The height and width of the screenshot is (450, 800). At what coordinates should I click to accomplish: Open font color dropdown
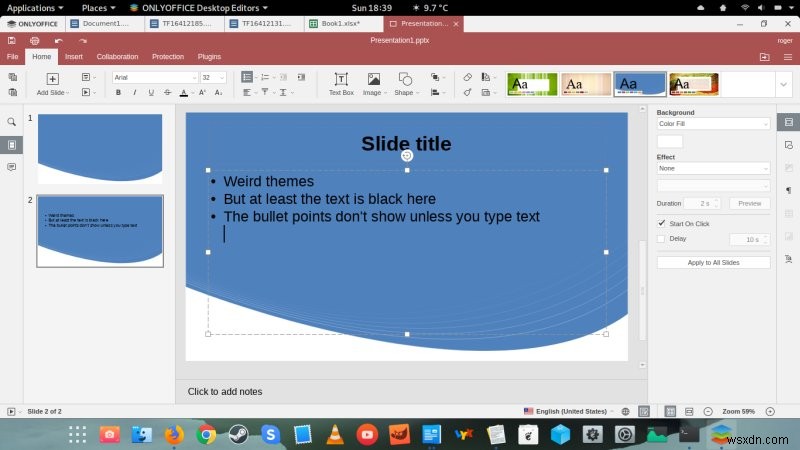point(192,93)
